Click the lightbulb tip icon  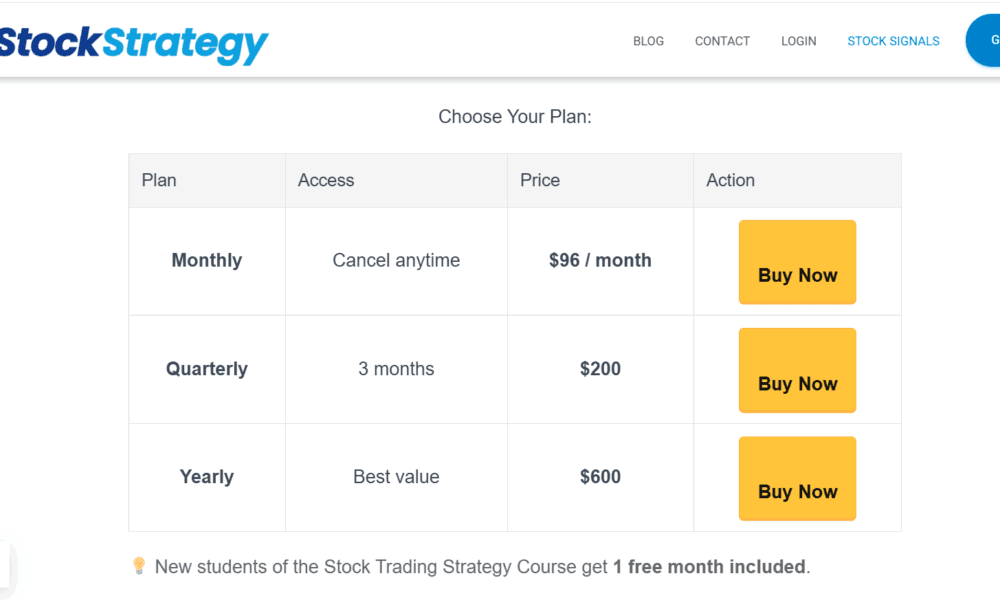click(139, 566)
